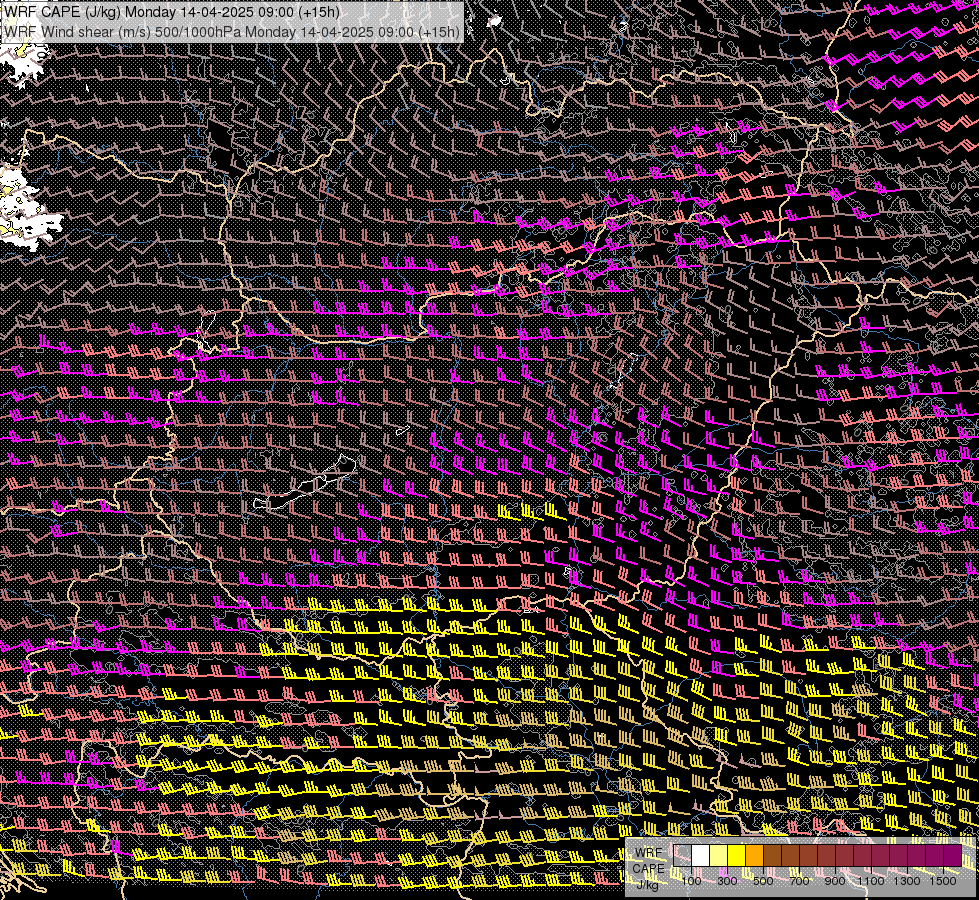Click legend value "1100"
979x900 pixels.
[871, 881]
